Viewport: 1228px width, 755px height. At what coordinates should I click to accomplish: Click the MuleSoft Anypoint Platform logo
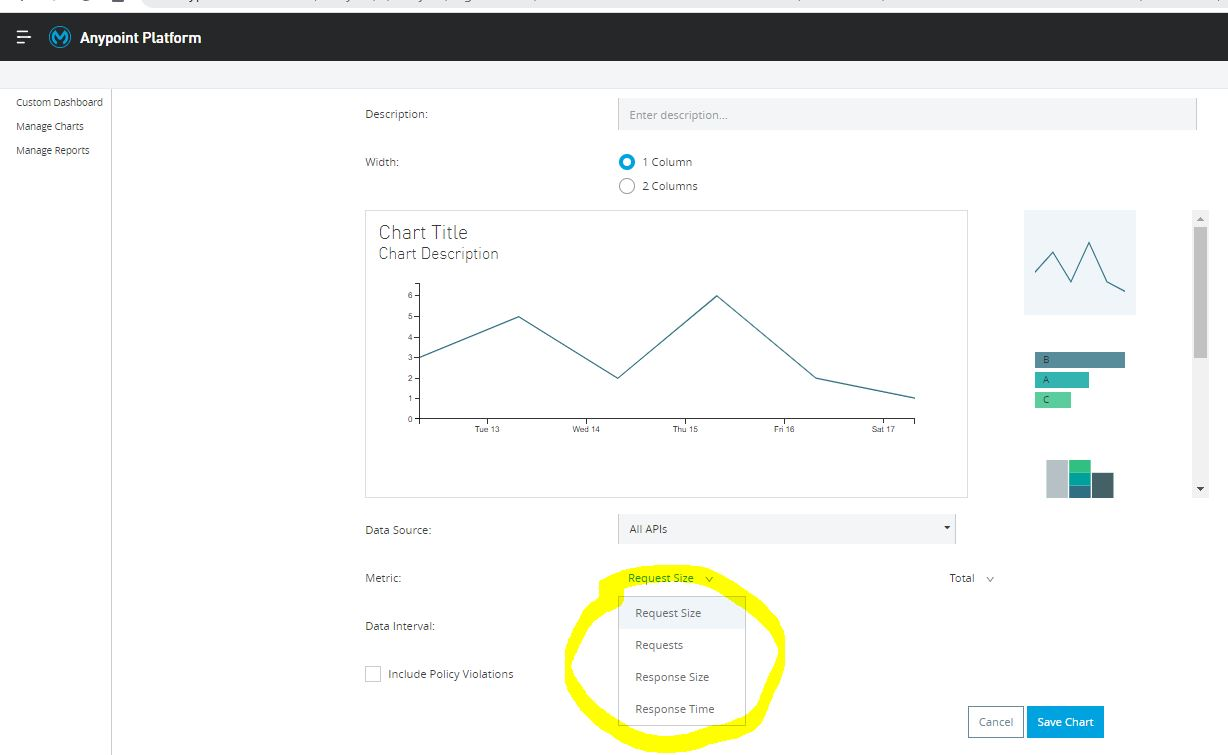pos(60,37)
